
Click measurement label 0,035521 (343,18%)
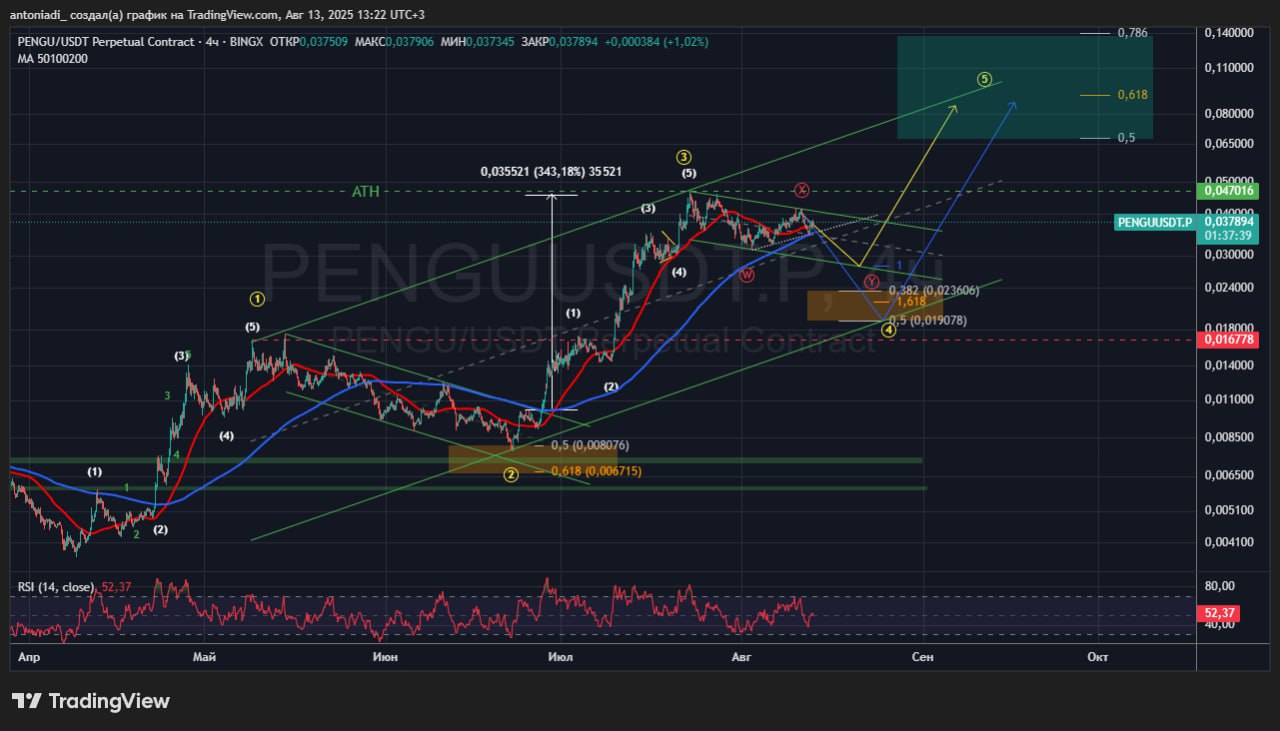[551, 171]
